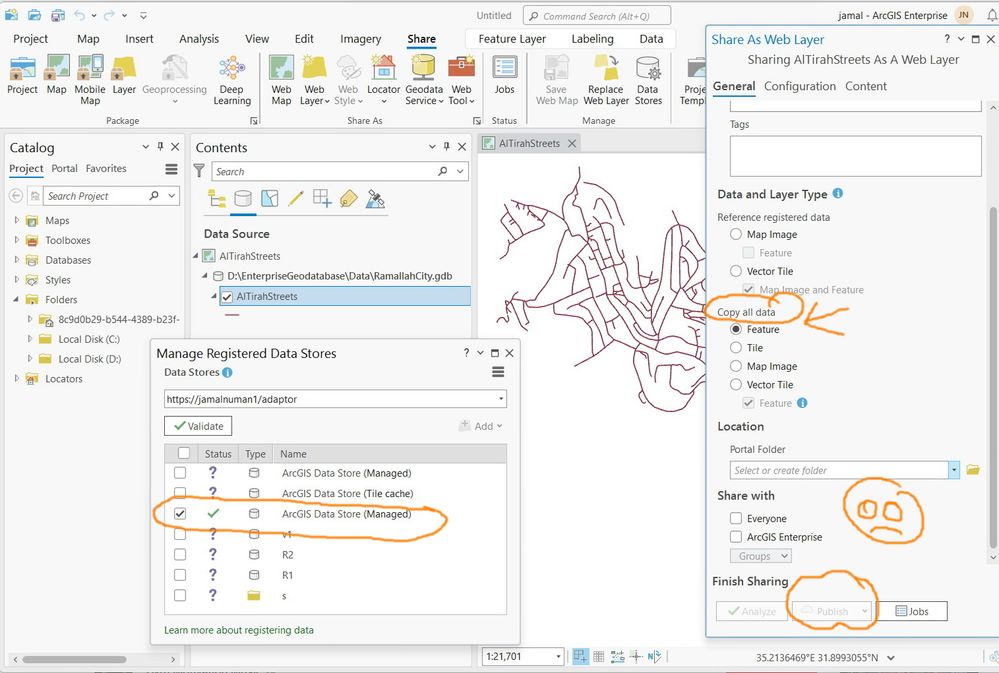Select List By Labeling tag icon

[x=349, y=199]
